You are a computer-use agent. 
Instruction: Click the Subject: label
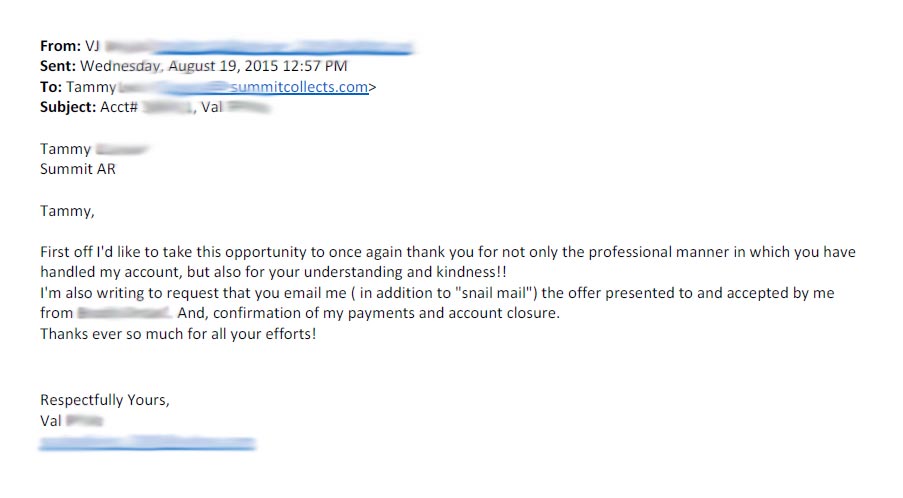click(68, 107)
